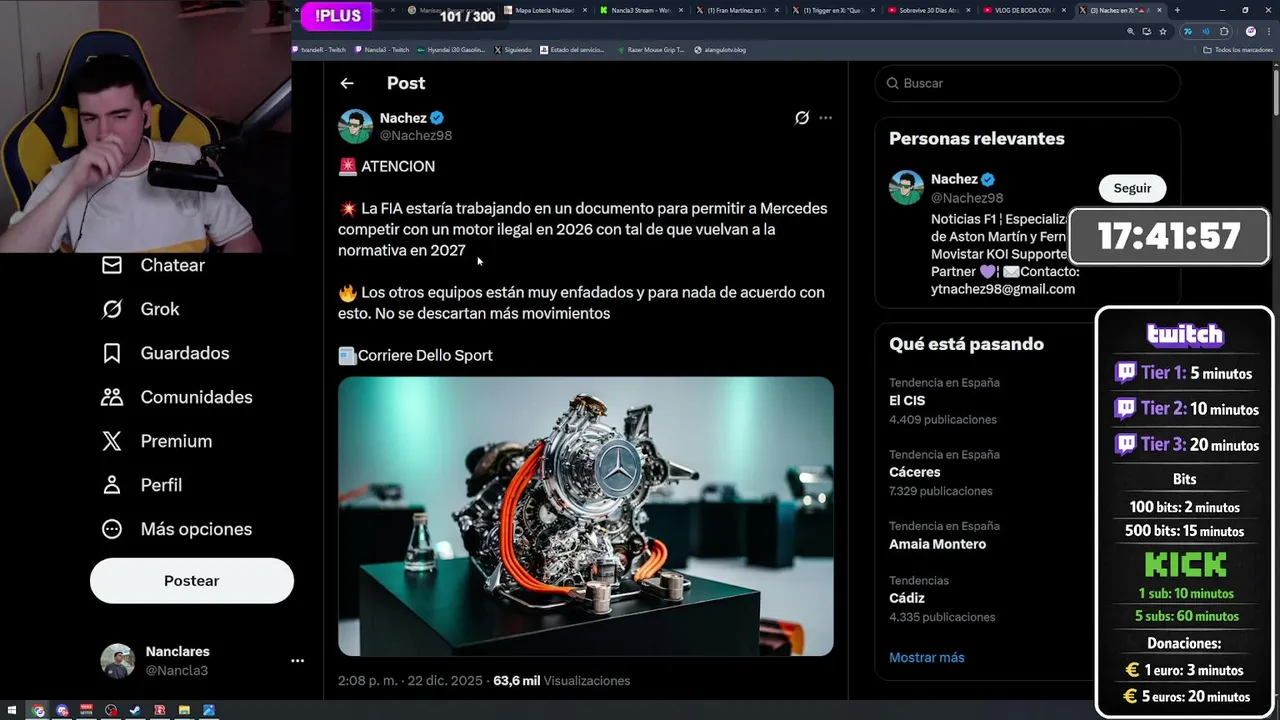Screen dimensions: 1280x720
Task: Click the Más opciones circle icon
Action: click(112, 529)
